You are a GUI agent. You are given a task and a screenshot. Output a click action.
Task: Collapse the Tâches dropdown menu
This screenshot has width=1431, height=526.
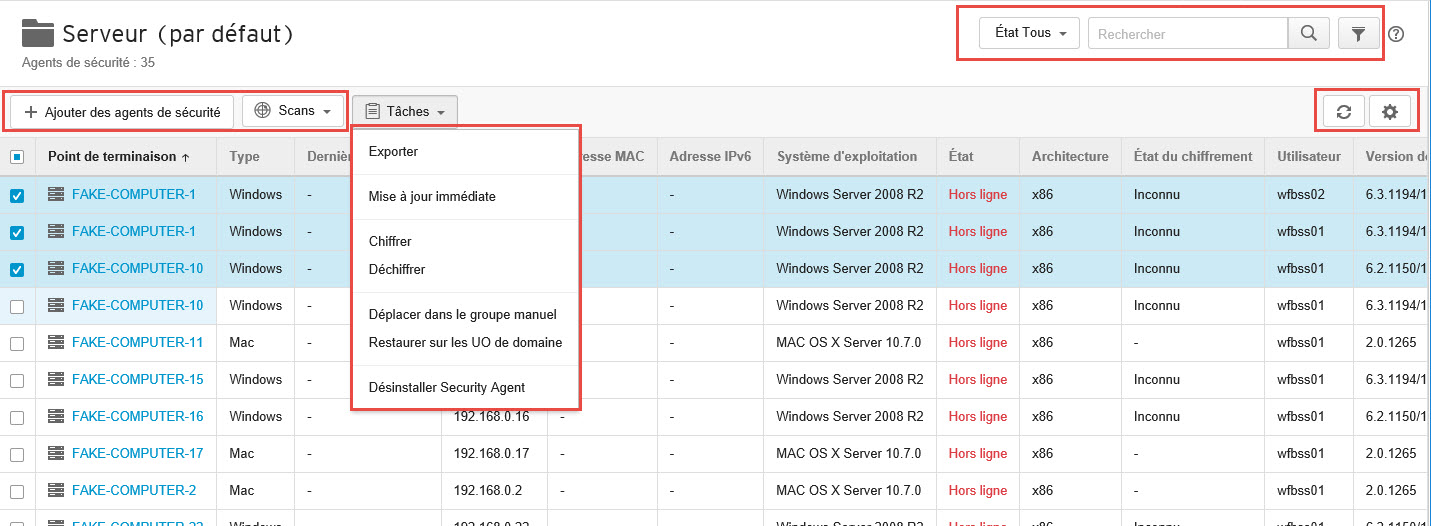(405, 112)
